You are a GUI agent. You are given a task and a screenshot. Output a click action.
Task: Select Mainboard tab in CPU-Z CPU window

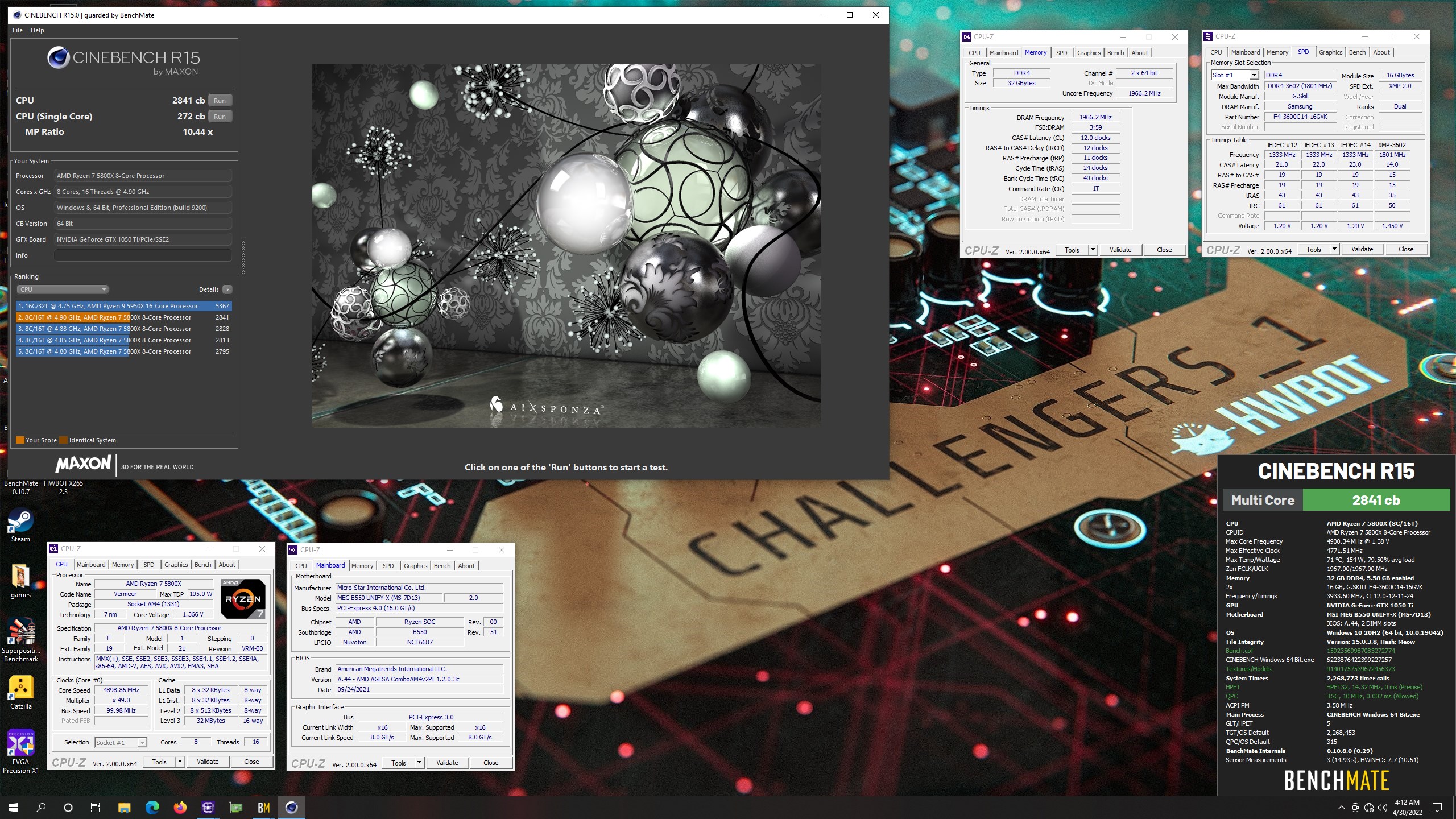coord(92,565)
